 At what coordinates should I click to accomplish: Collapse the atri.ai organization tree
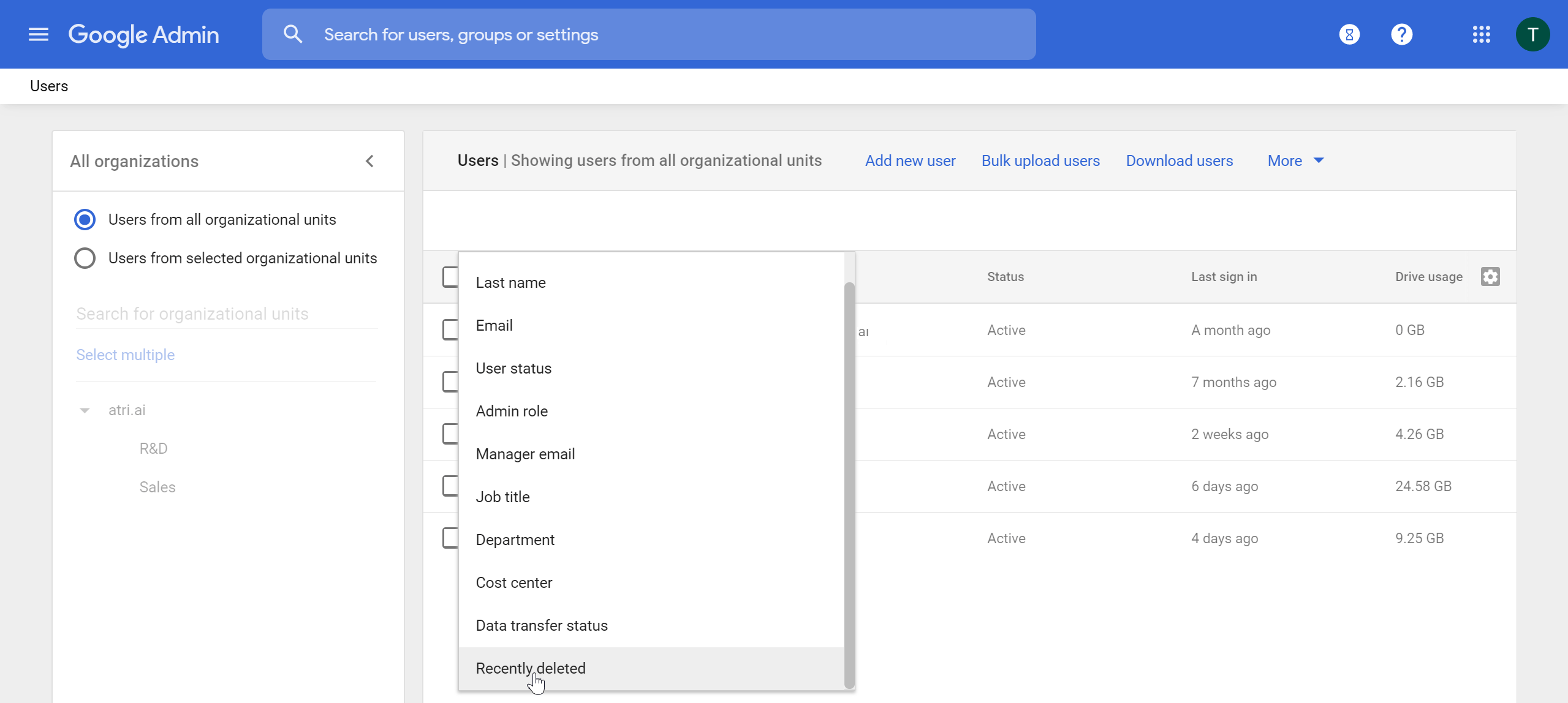click(x=85, y=410)
